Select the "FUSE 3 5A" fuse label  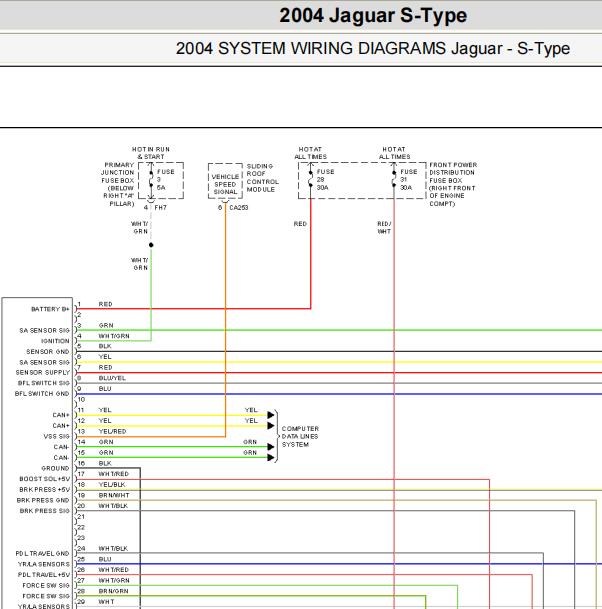[165, 179]
